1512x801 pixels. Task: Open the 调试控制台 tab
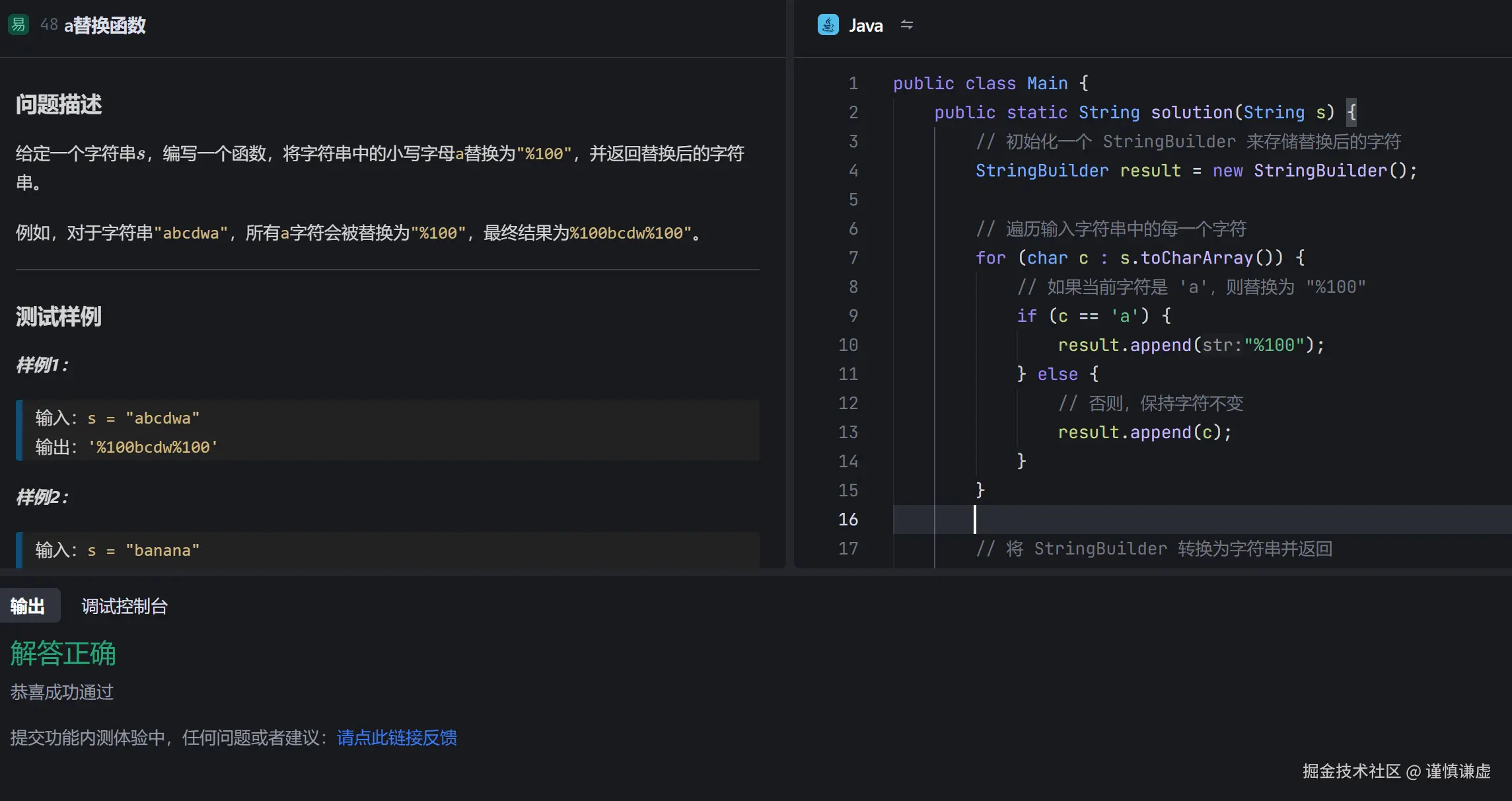(124, 606)
